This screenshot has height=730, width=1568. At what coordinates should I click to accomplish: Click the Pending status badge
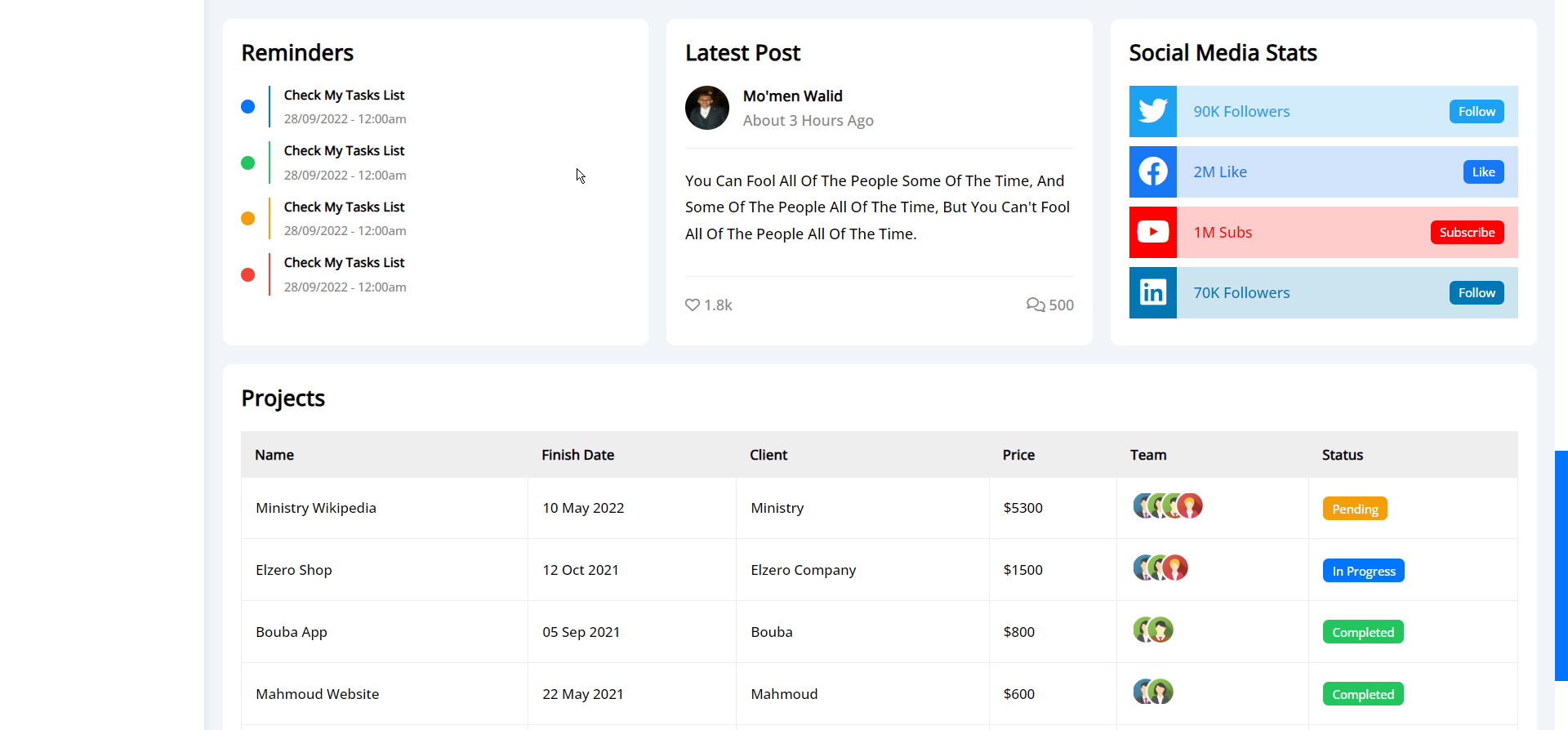tap(1354, 509)
